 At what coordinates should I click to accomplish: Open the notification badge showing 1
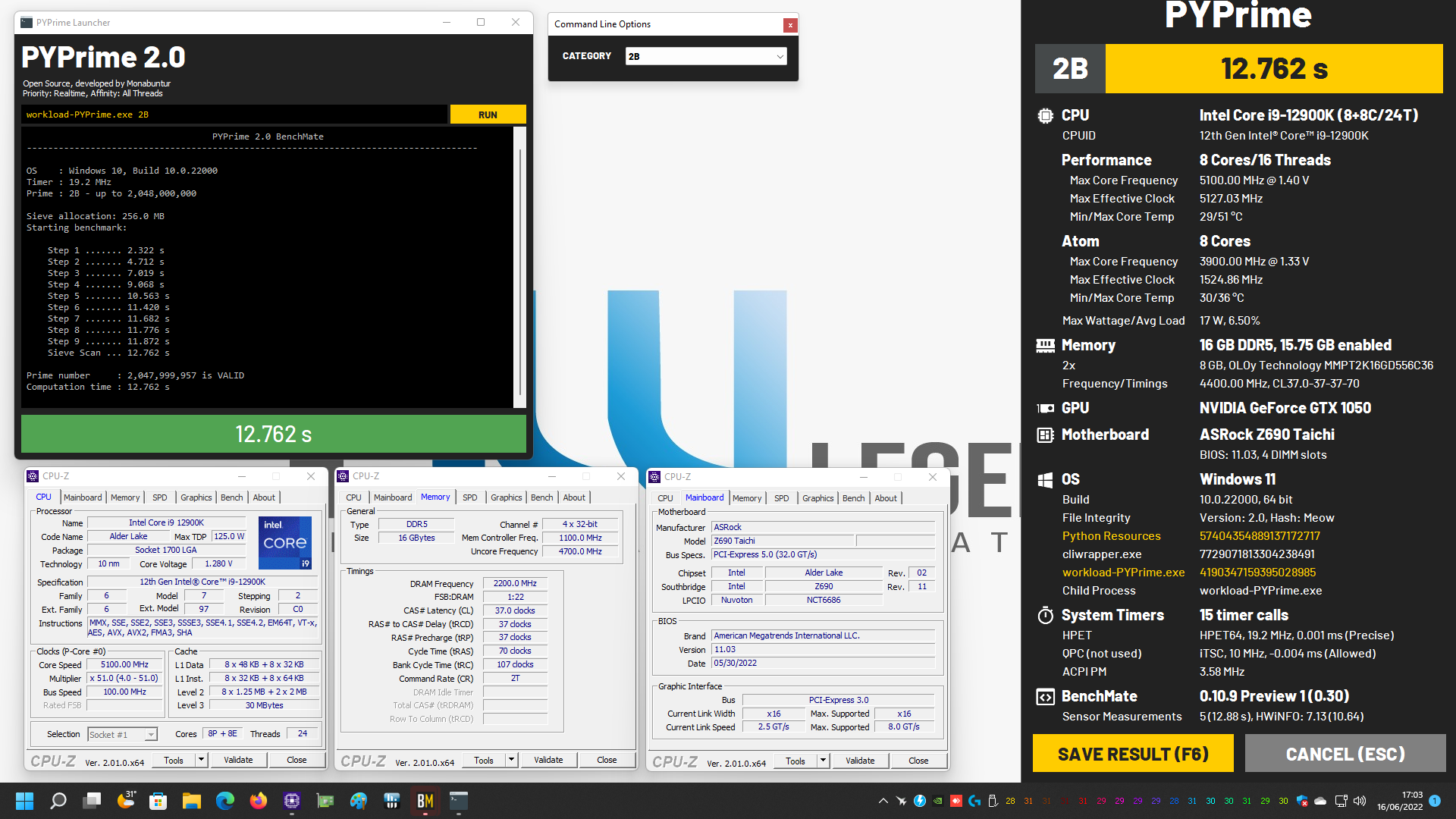tap(1435, 801)
